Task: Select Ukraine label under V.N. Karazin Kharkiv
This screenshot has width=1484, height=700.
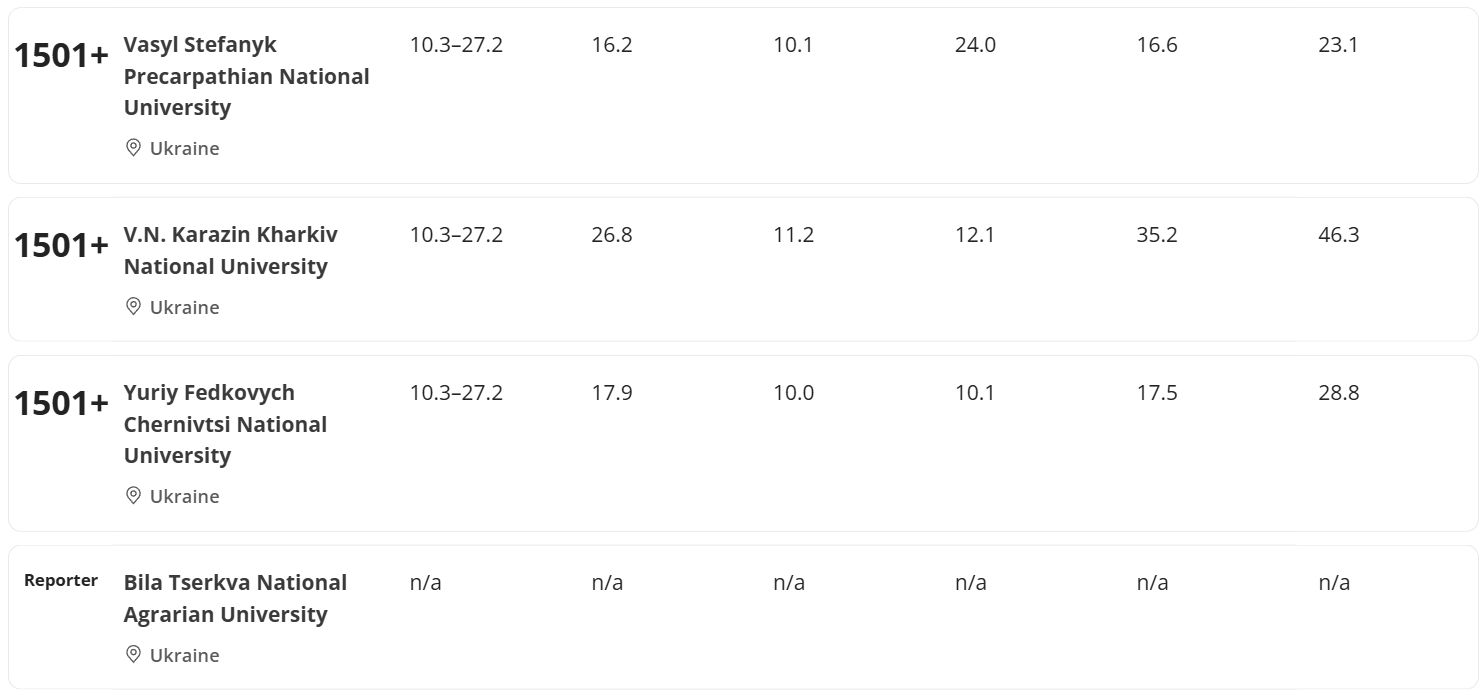Action: 184,307
